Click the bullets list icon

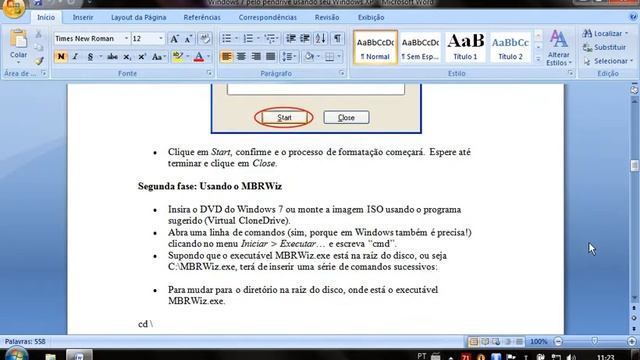227,39
